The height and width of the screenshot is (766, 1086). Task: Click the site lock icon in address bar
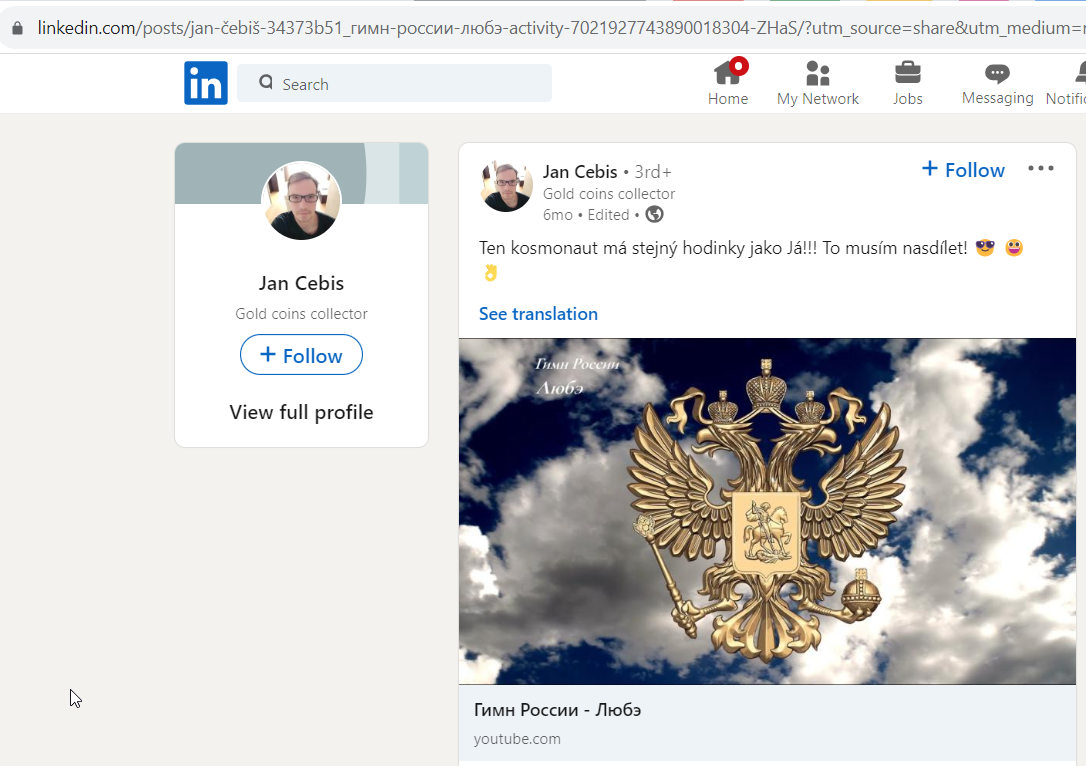[x=17, y=28]
